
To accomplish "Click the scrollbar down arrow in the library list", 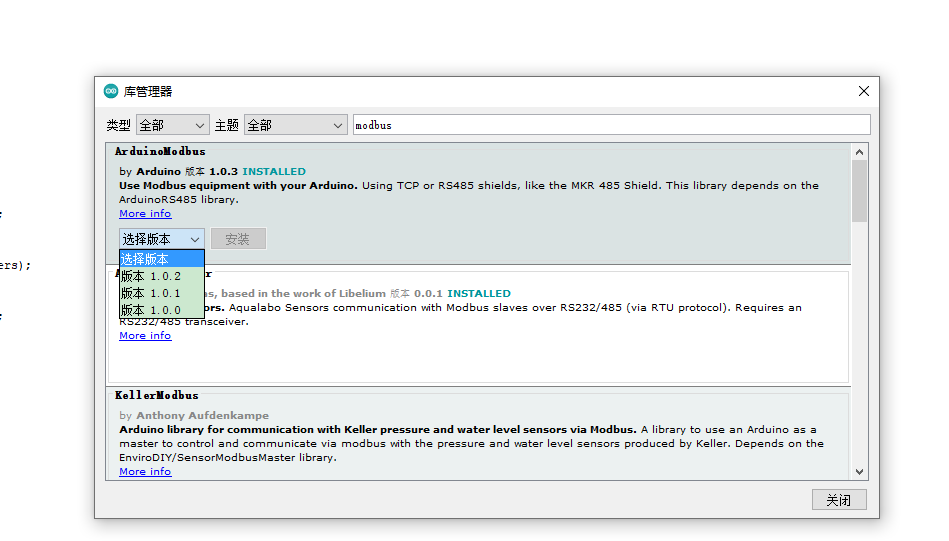I will [x=859, y=472].
